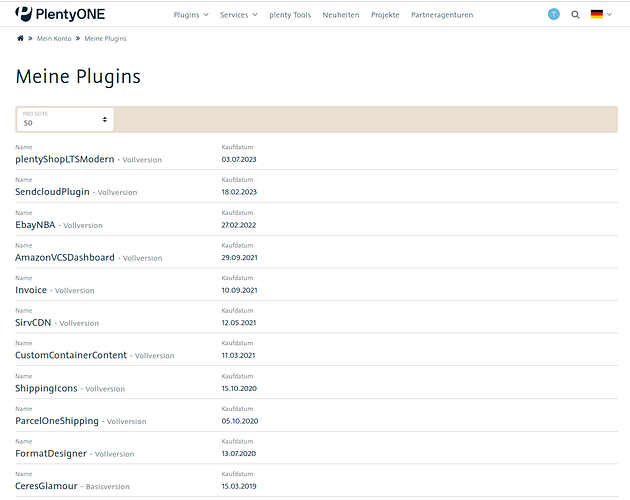Screen dimensions: 630x500
Task: Open the Invoice plugin entry
Action: [31, 290]
